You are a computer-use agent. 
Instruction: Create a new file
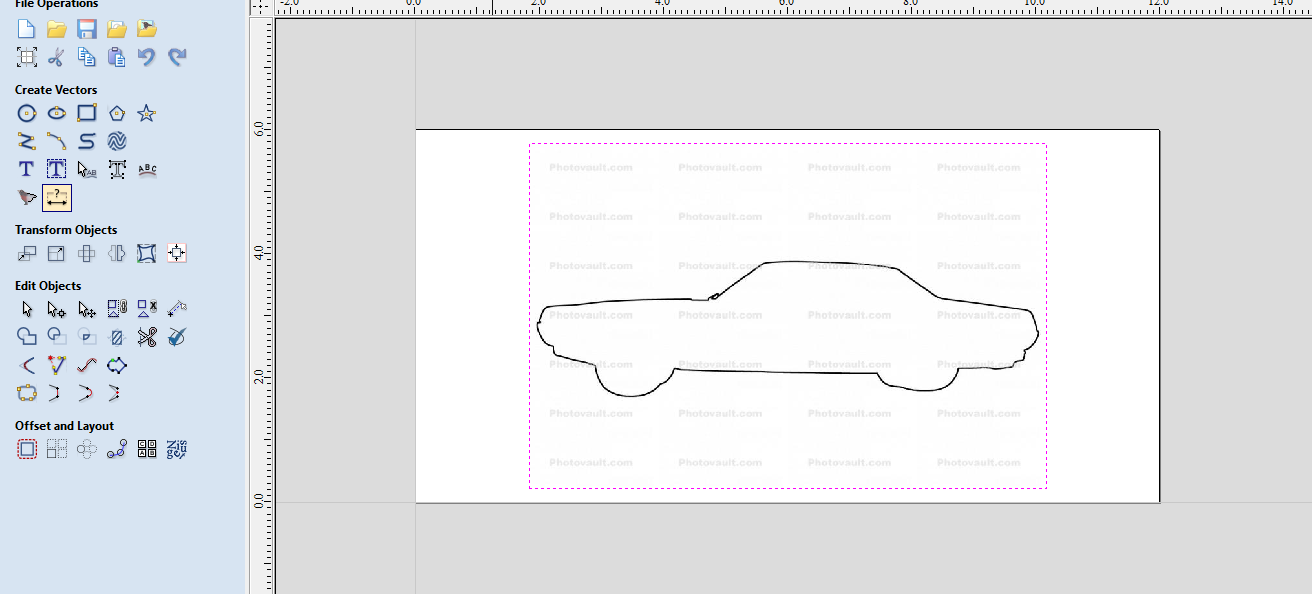pos(27,29)
